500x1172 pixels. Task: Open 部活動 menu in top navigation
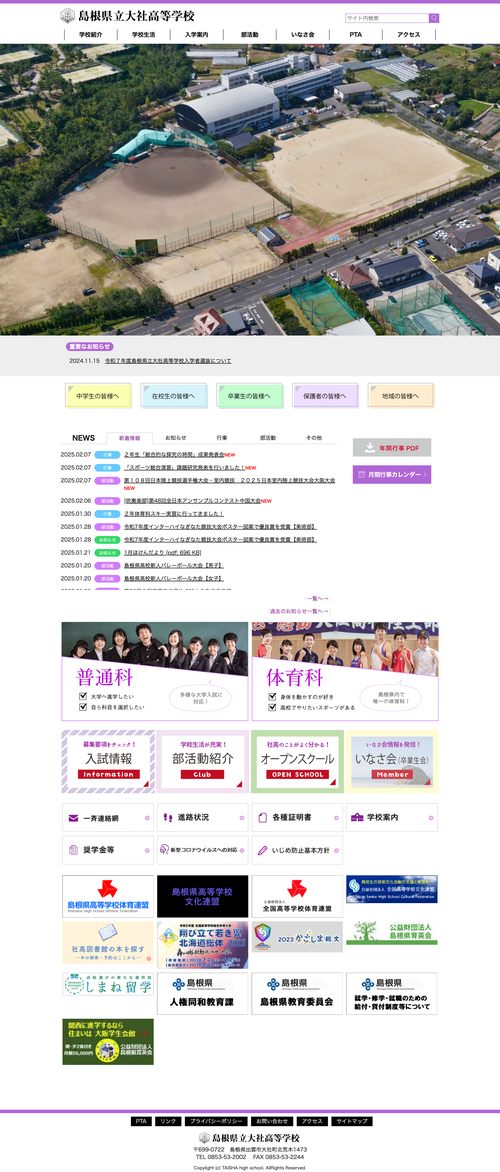(x=250, y=34)
